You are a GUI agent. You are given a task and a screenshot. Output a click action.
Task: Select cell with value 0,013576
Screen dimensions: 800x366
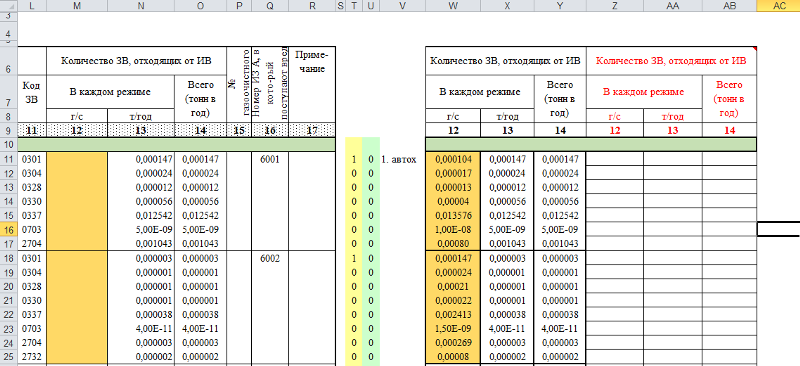453,215
